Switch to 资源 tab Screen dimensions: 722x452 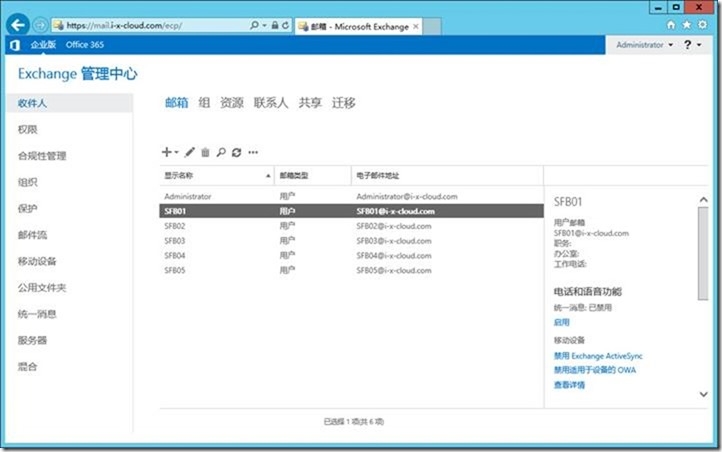[232, 103]
